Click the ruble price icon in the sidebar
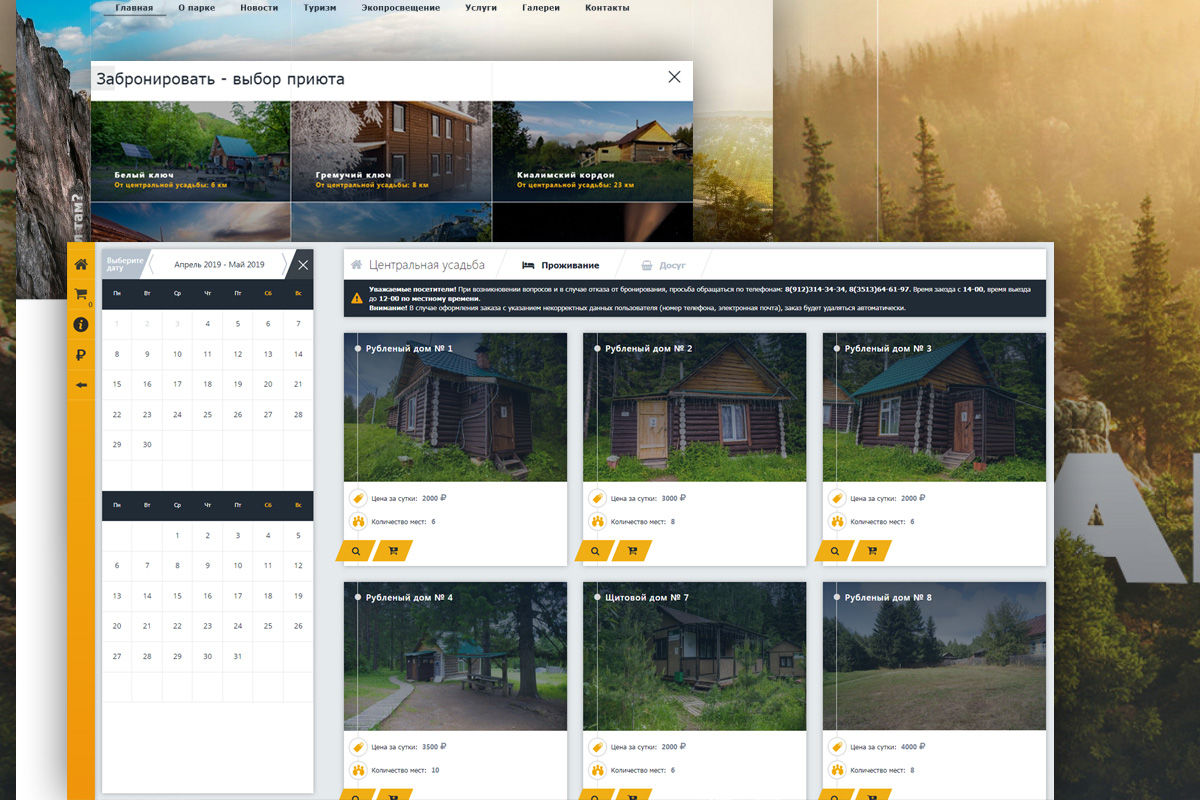The image size is (1200, 800). (x=81, y=354)
